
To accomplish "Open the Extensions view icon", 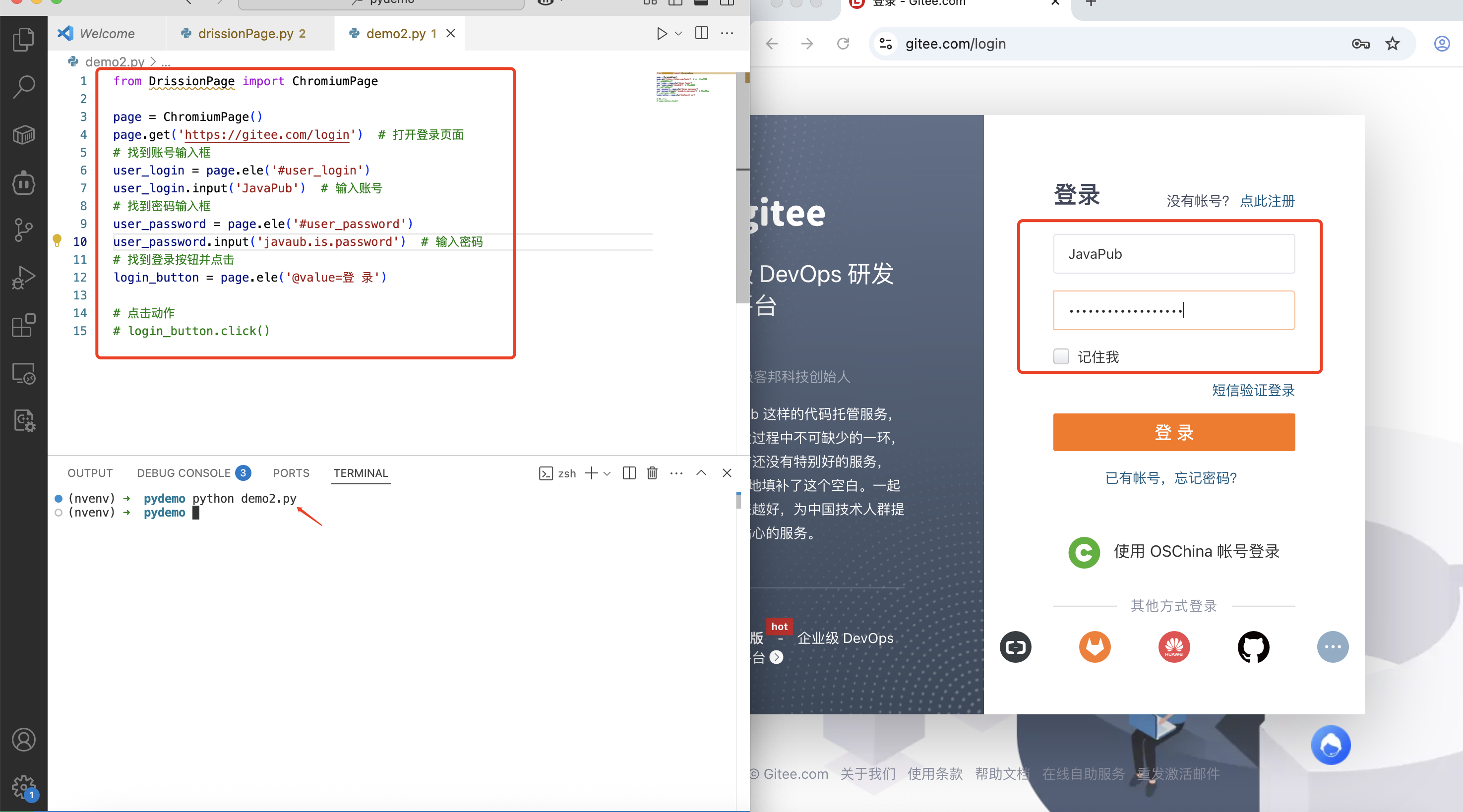I will (23, 325).
